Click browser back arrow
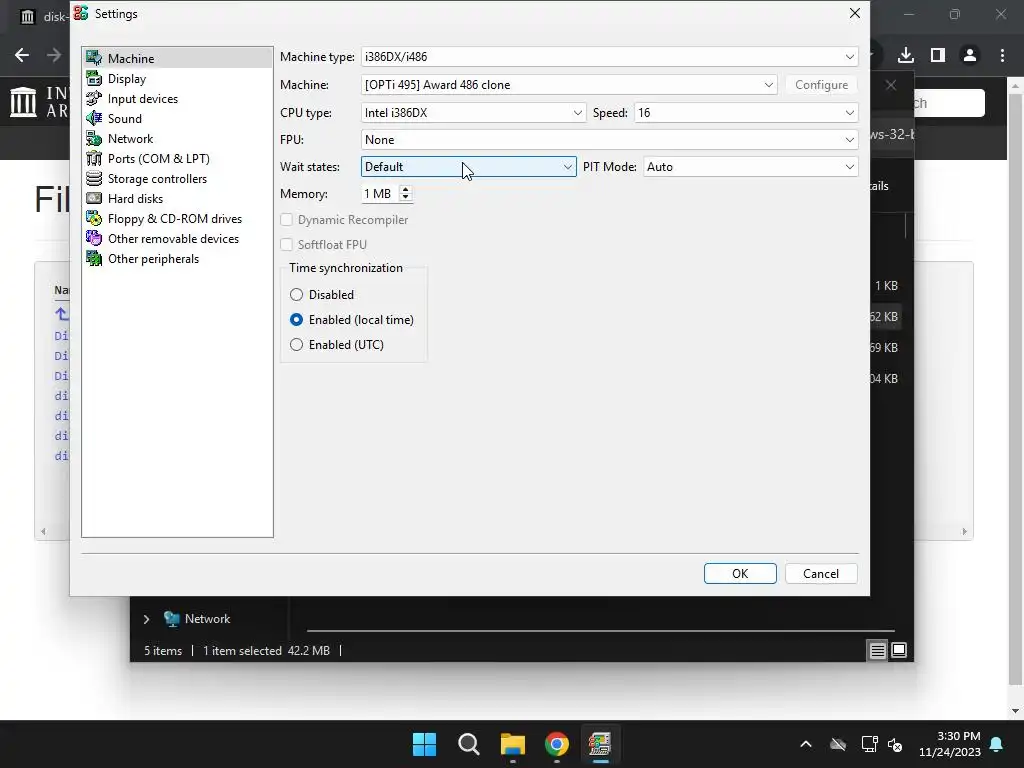 tap(22, 55)
